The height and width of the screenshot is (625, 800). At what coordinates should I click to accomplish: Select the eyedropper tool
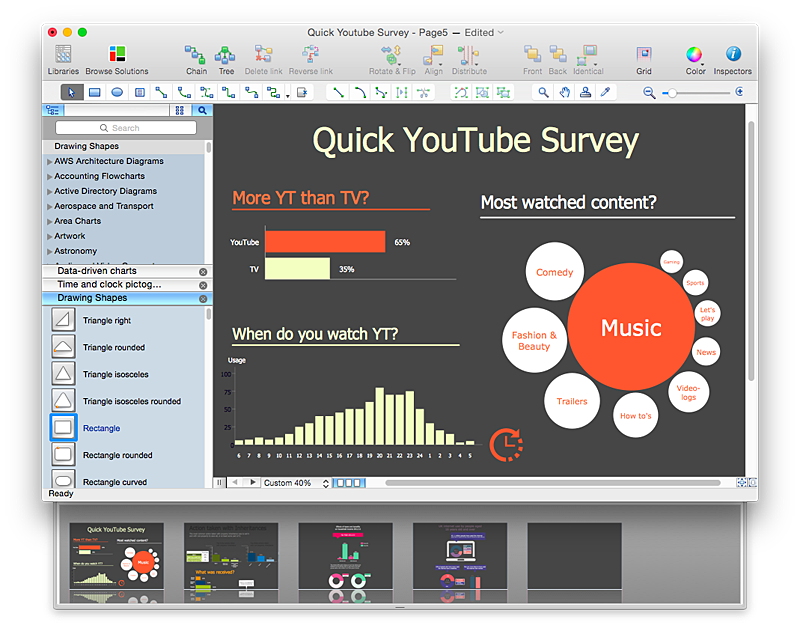click(606, 92)
